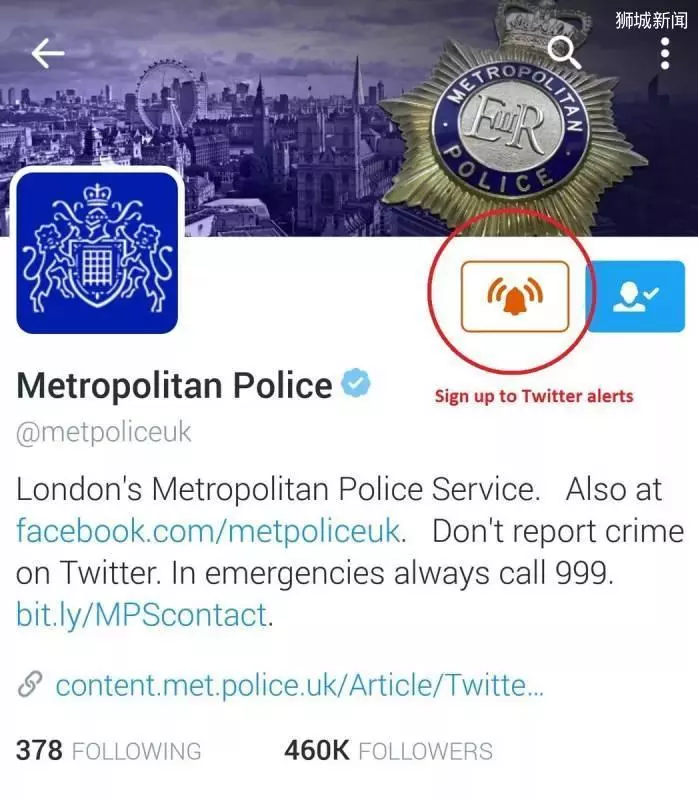Tap the profile bio description text
The image size is (698, 800).
tap(350, 552)
